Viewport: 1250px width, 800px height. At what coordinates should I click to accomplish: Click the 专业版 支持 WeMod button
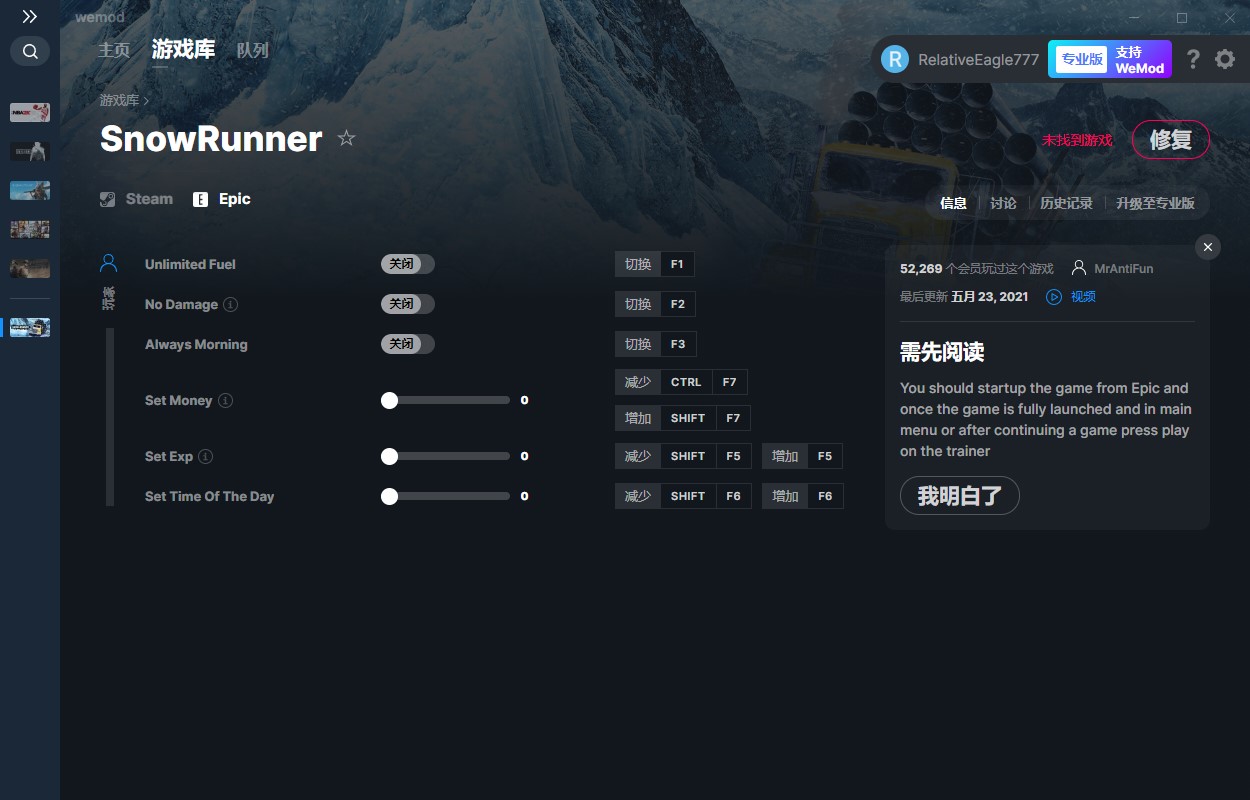[x=1109, y=59]
